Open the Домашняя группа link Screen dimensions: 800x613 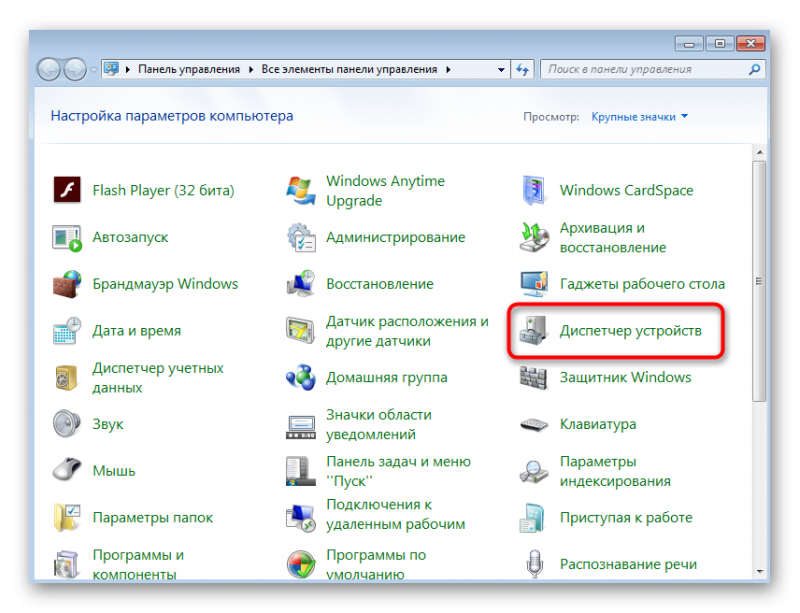click(387, 378)
